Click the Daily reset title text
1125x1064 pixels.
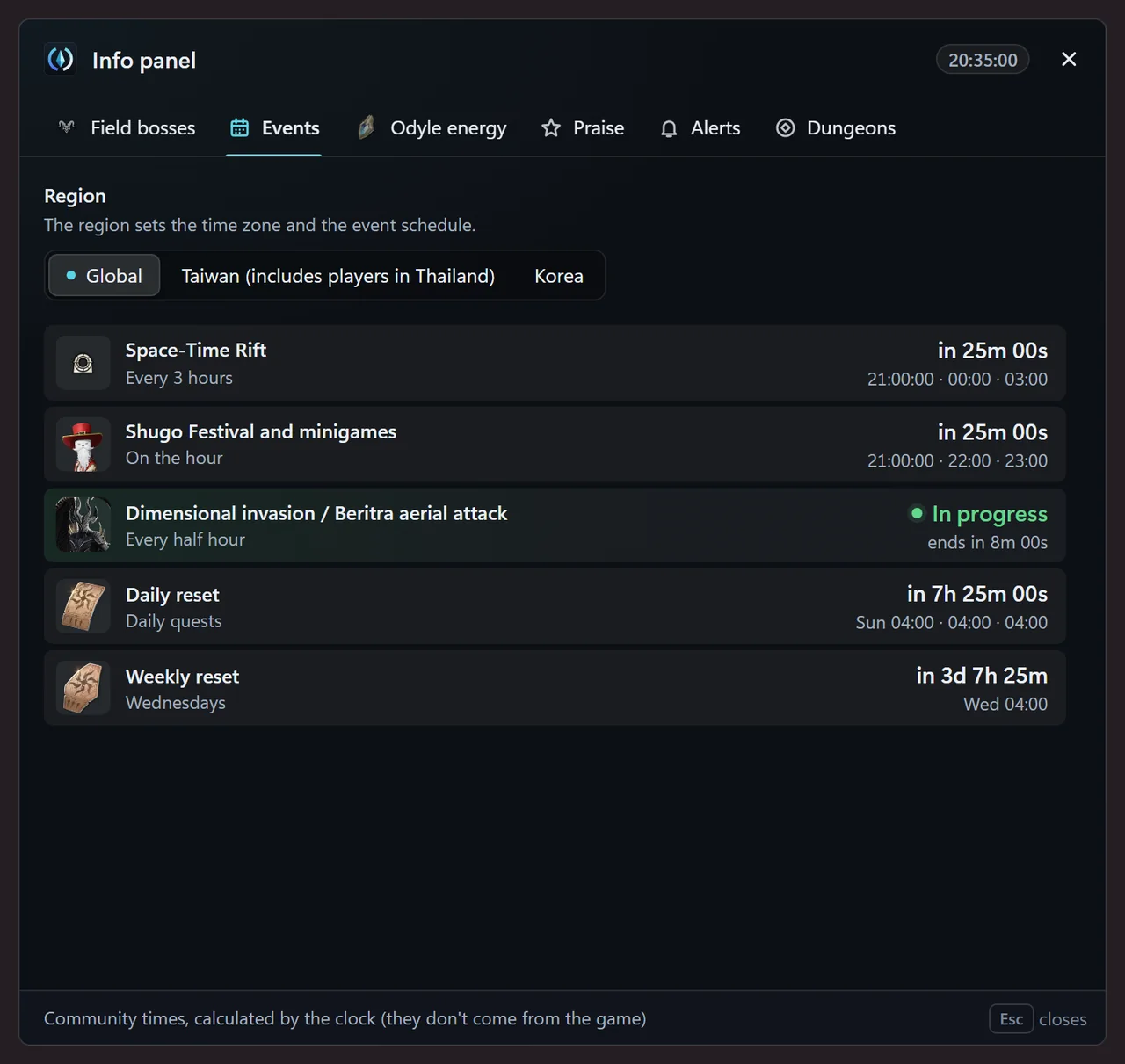(x=172, y=595)
